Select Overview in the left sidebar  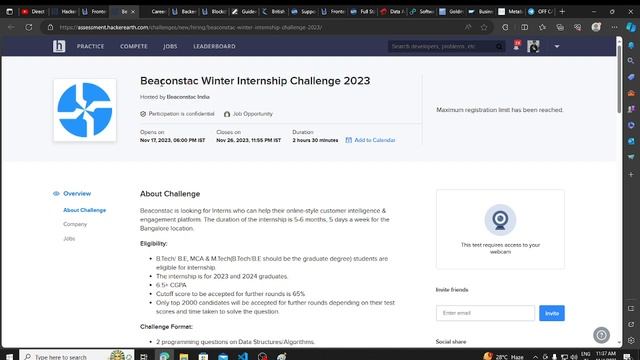(x=77, y=193)
